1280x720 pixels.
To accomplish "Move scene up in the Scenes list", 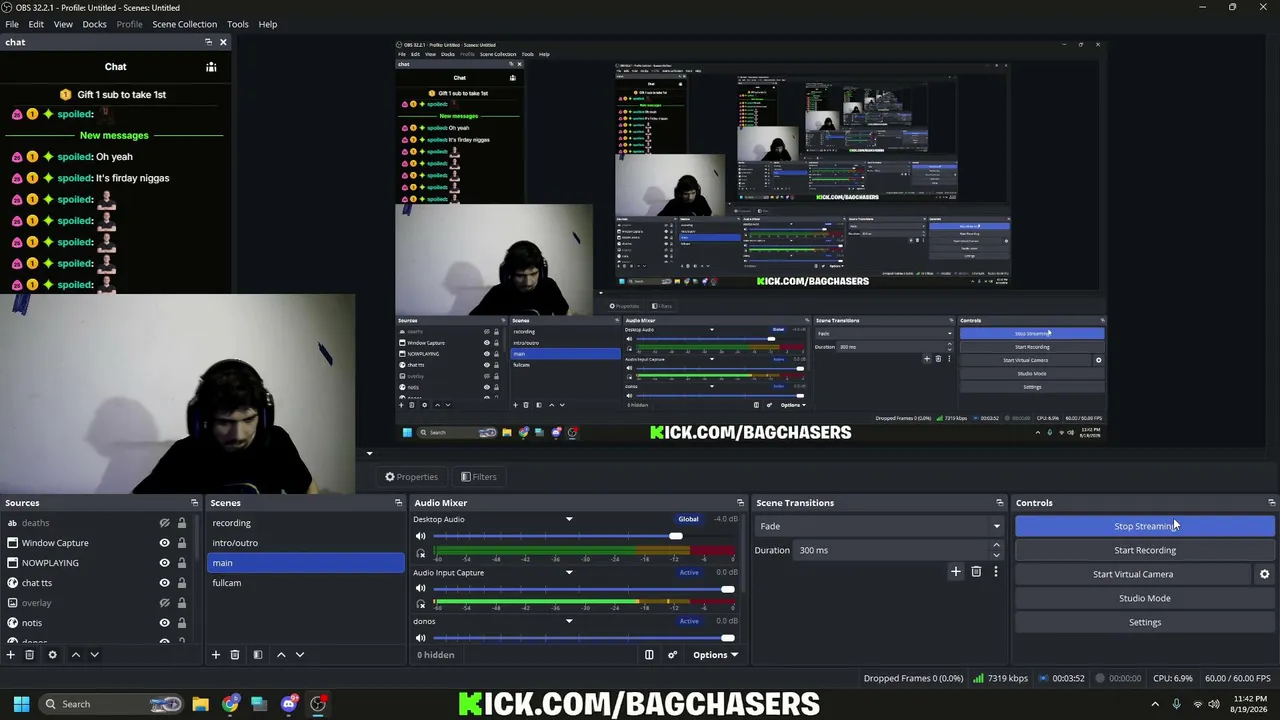I will [x=281, y=655].
